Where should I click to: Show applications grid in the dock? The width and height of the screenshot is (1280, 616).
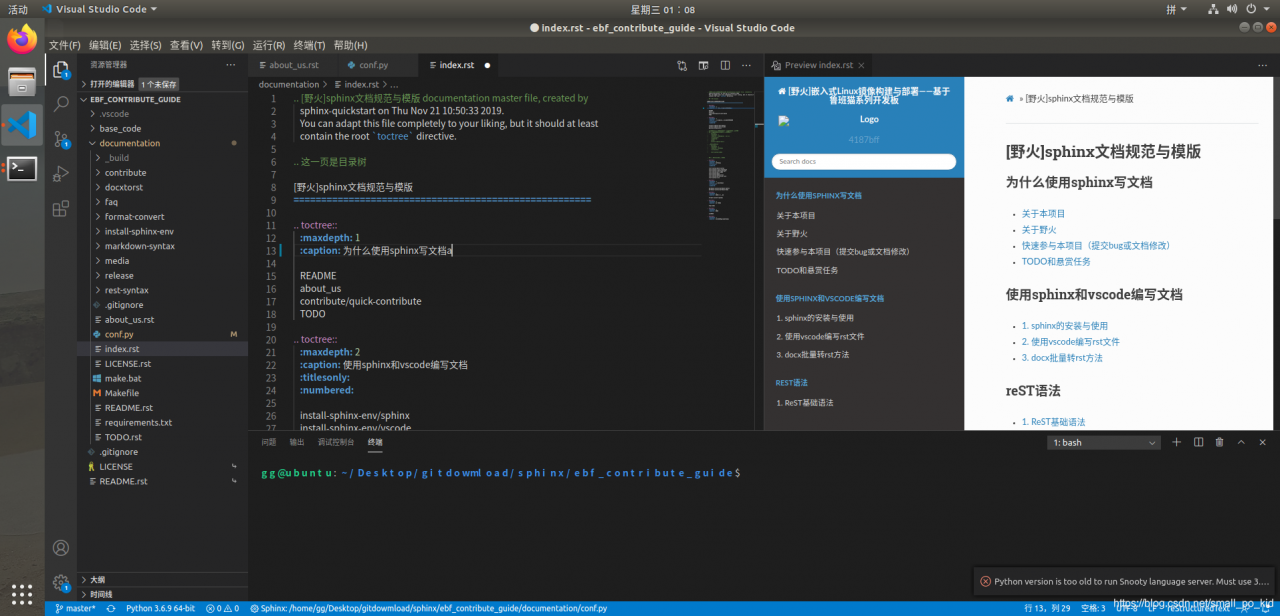[22, 593]
